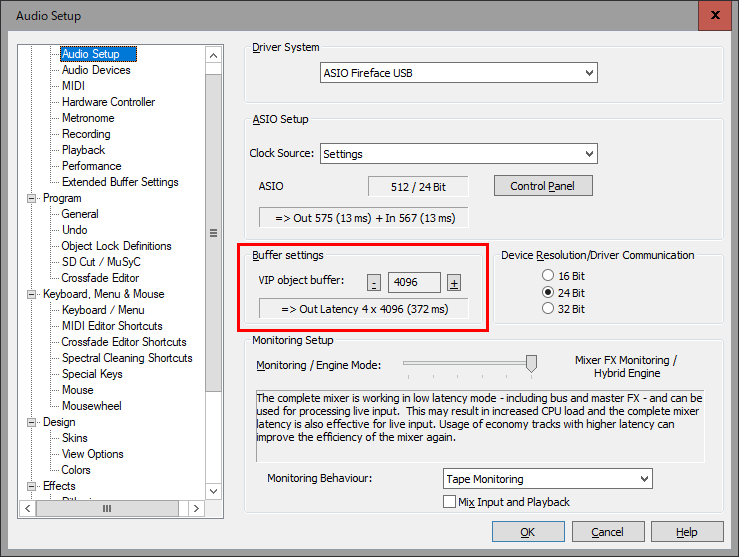739x557 pixels.
Task: Collapse the Design tree section
Action: [33, 422]
